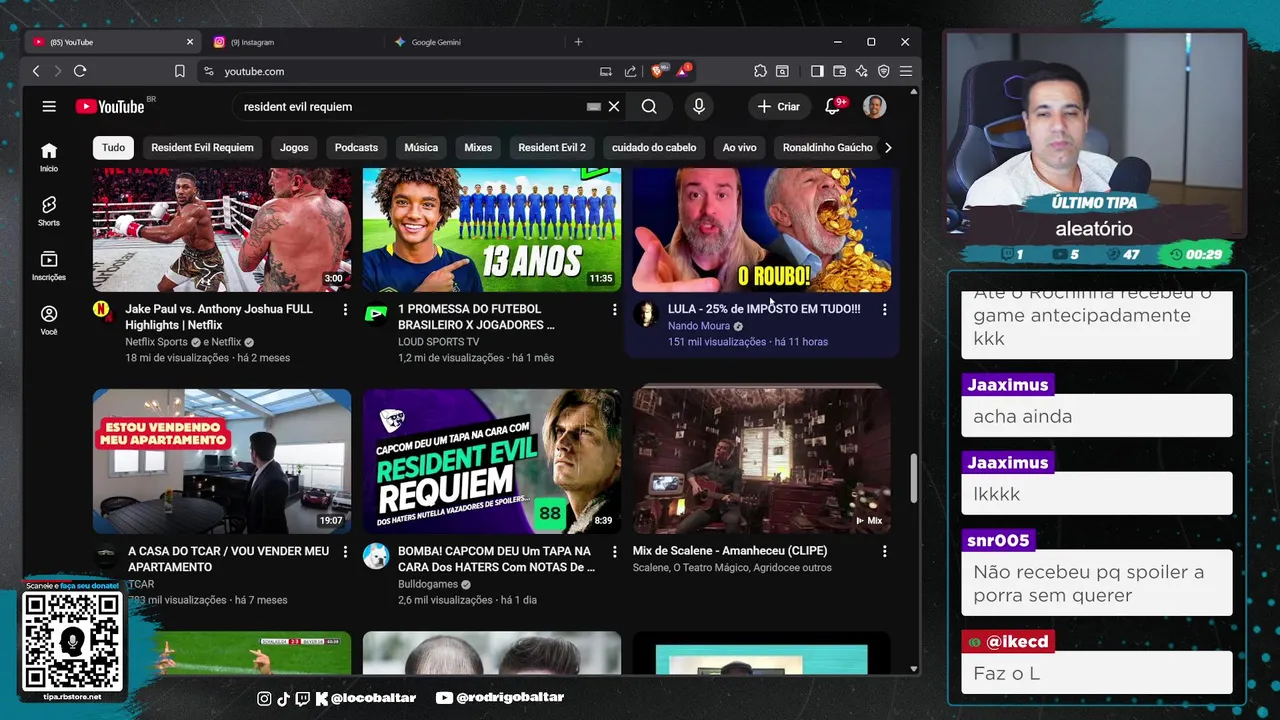Start voice search with the microphone
Viewport: 1280px width, 720px height.
699,106
